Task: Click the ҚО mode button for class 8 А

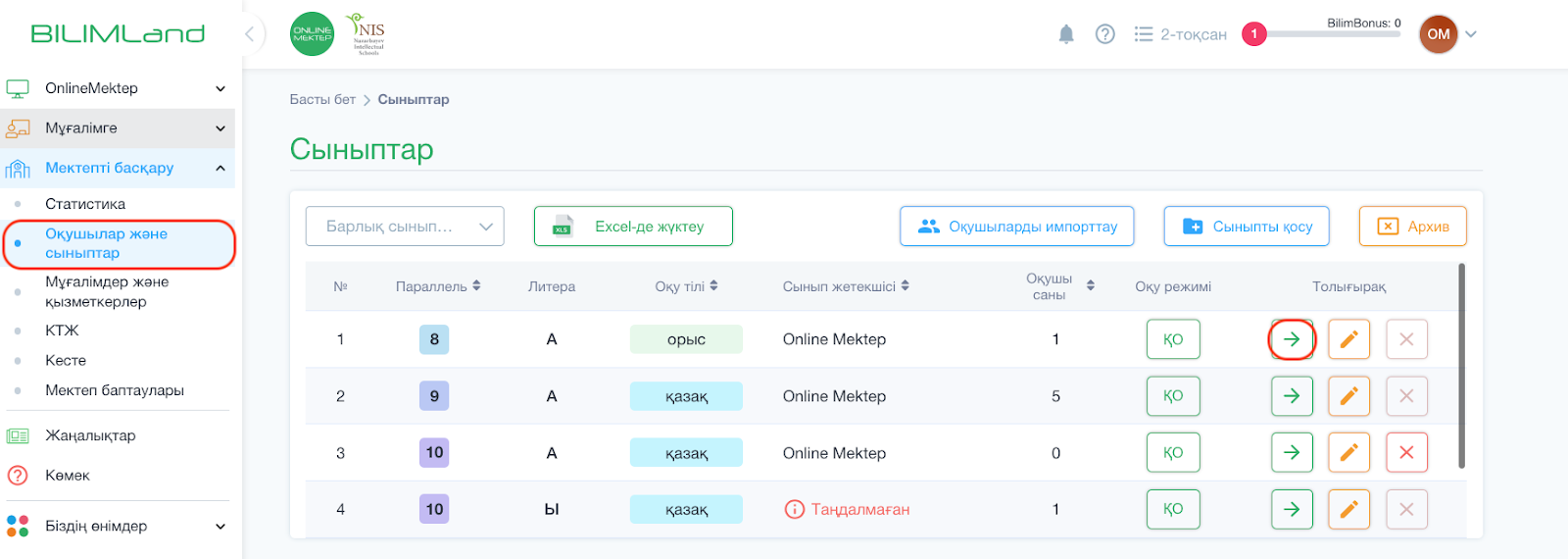Action: pyautogui.click(x=1173, y=339)
